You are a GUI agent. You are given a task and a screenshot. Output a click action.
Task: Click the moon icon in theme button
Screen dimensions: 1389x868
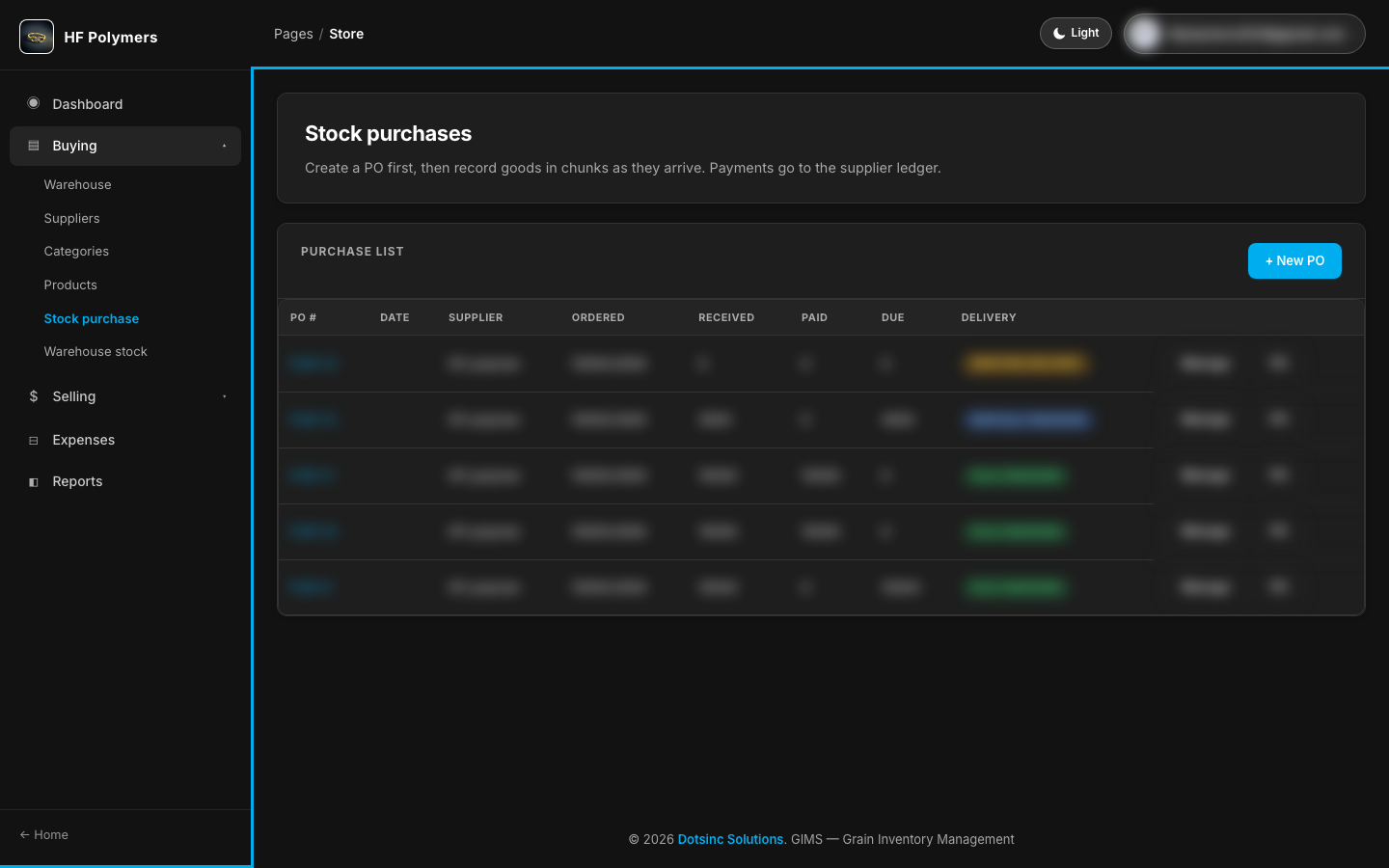[1059, 33]
